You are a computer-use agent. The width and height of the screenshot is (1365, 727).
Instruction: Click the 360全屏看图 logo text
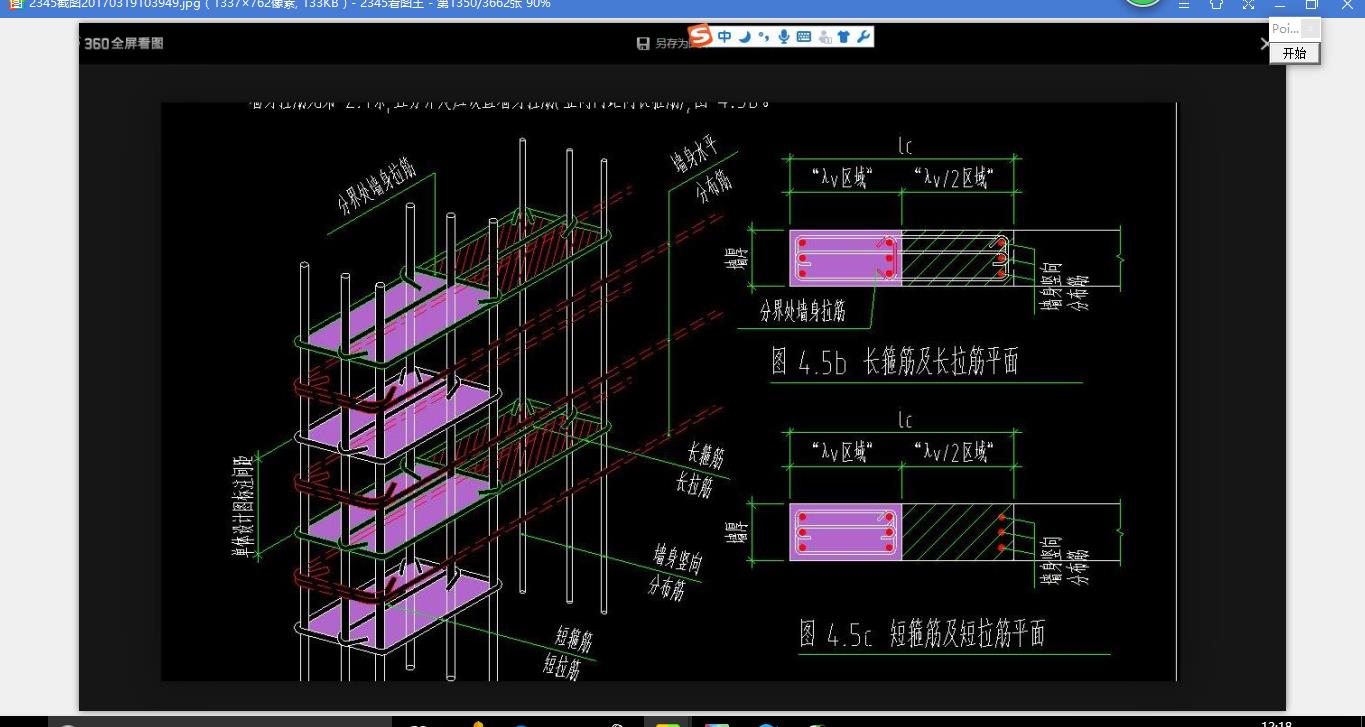coord(123,43)
